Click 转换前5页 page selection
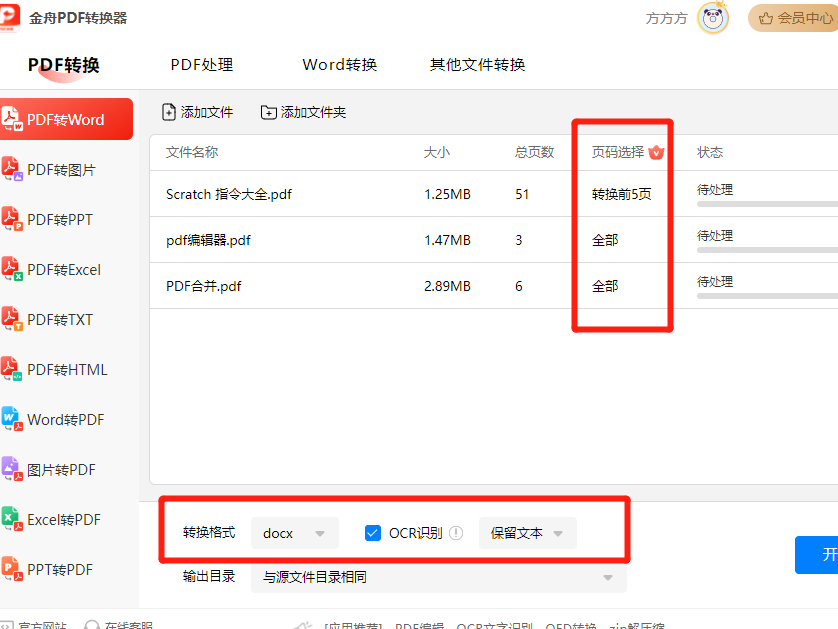The width and height of the screenshot is (838, 629). point(622,194)
